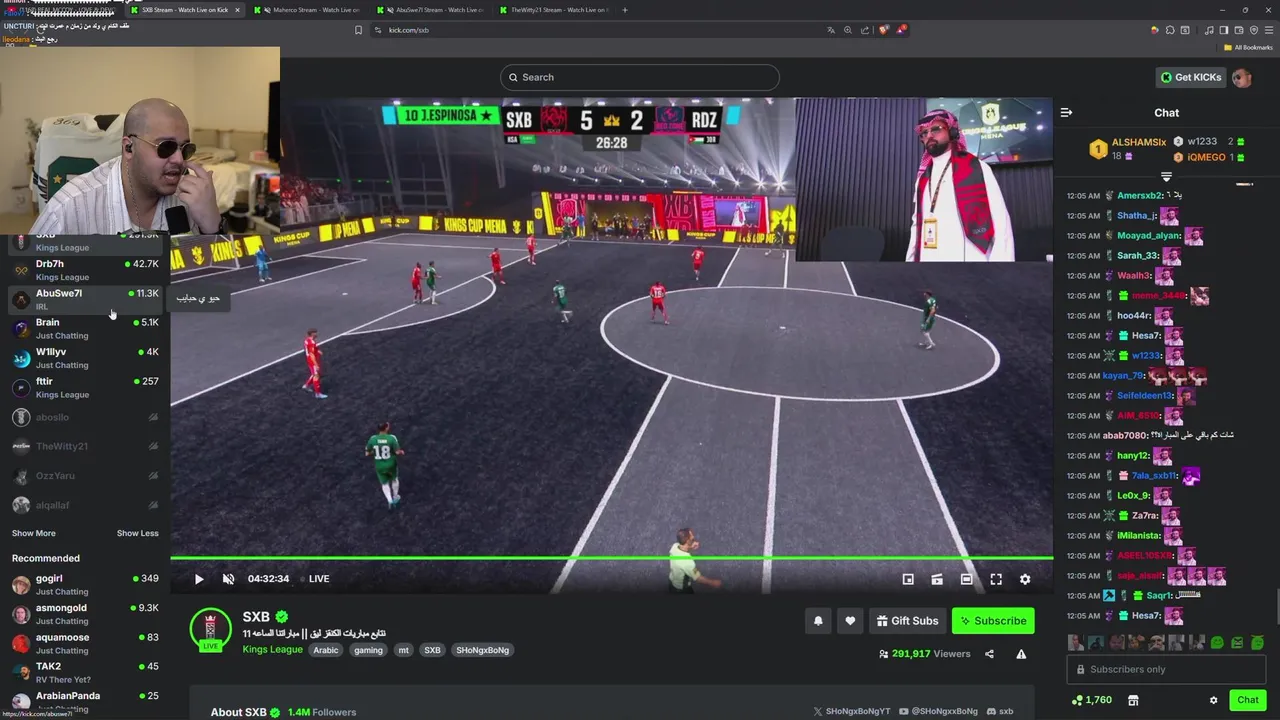Open recommended channel aquamoose
Image resolution: width=1280 pixels, height=720 pixels.
[85, 643]
